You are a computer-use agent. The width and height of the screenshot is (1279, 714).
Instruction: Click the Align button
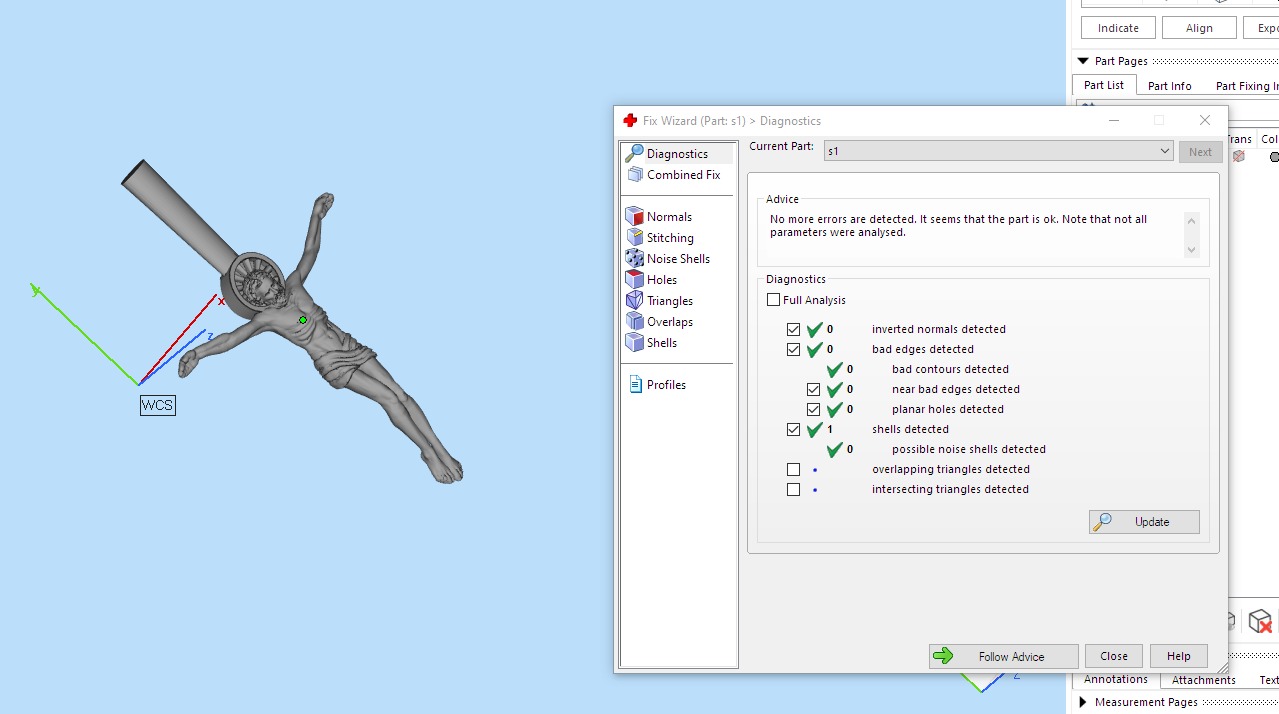click(x=1199, y=28)
